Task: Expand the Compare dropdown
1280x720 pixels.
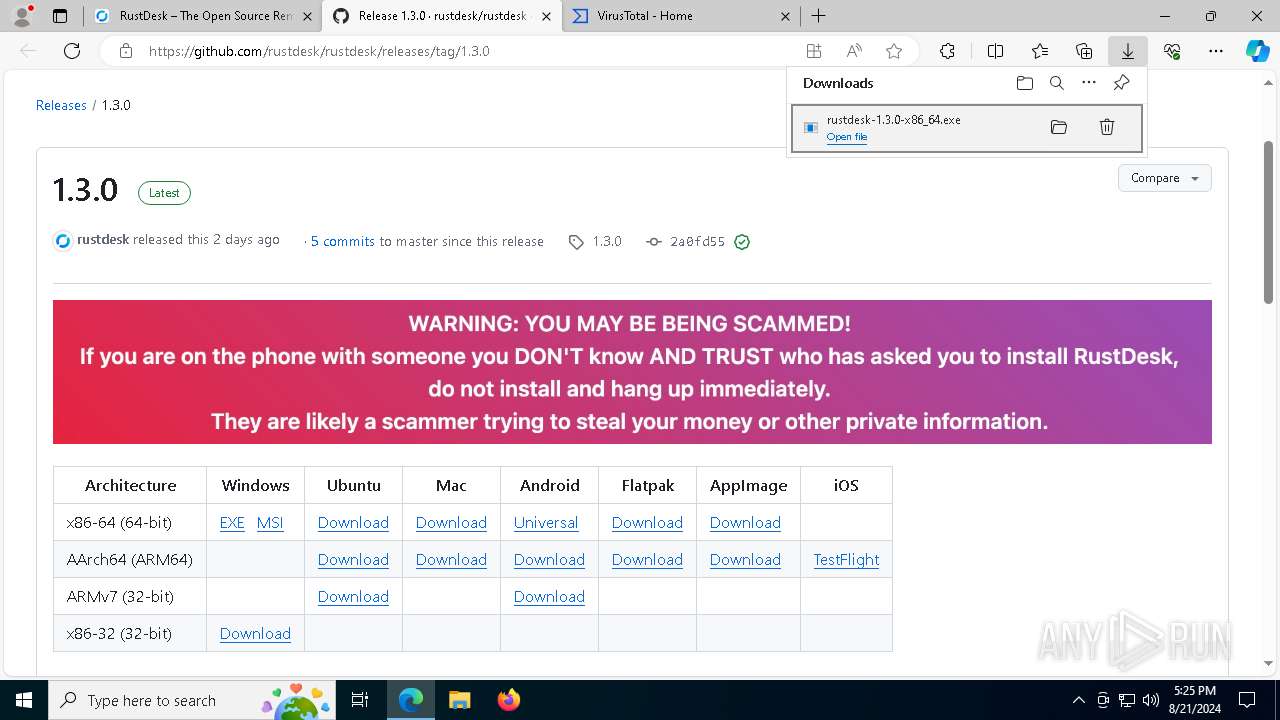Action: tap(1165, 178)
